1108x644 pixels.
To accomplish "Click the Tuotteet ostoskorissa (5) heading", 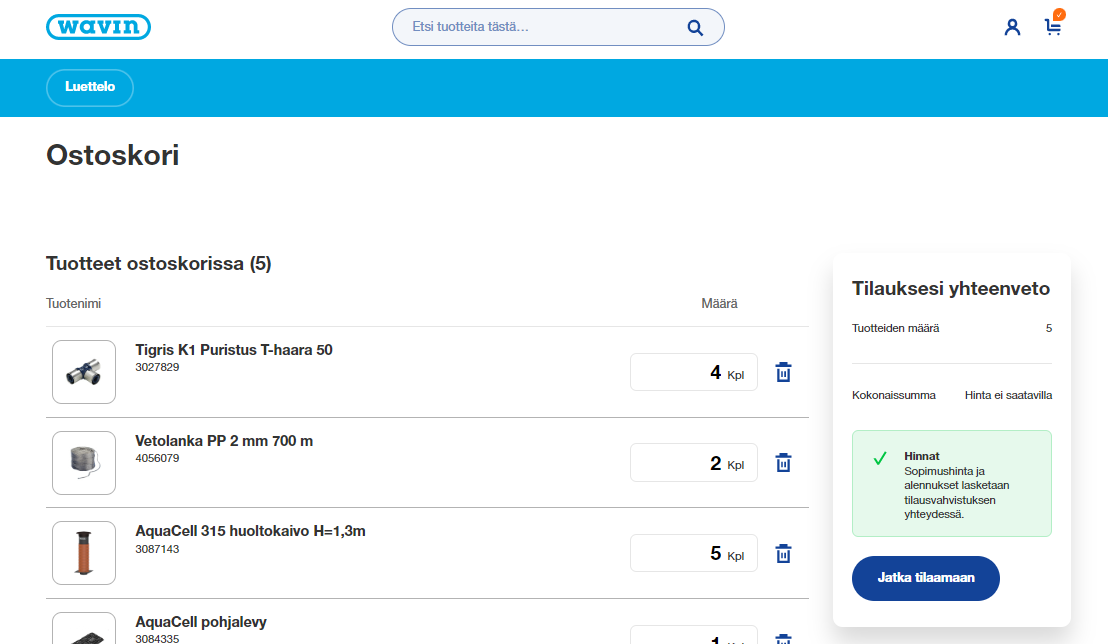I will click(x=158, y=264).
